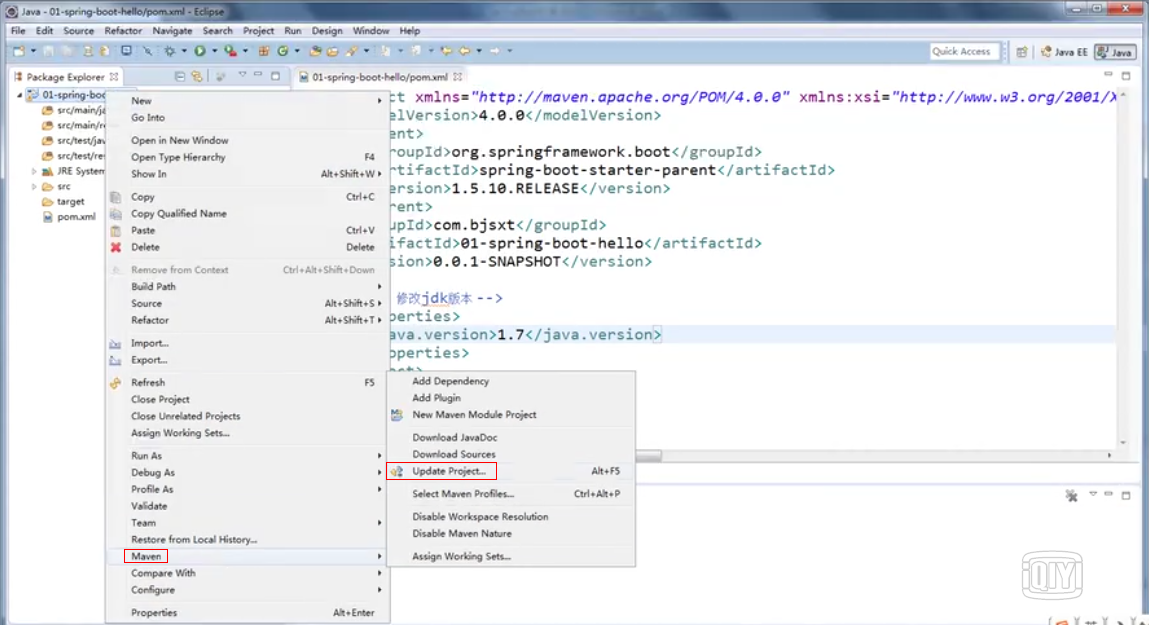Select the Java perspective icon
This screenshot has height=625, width=1149.
1113,52
